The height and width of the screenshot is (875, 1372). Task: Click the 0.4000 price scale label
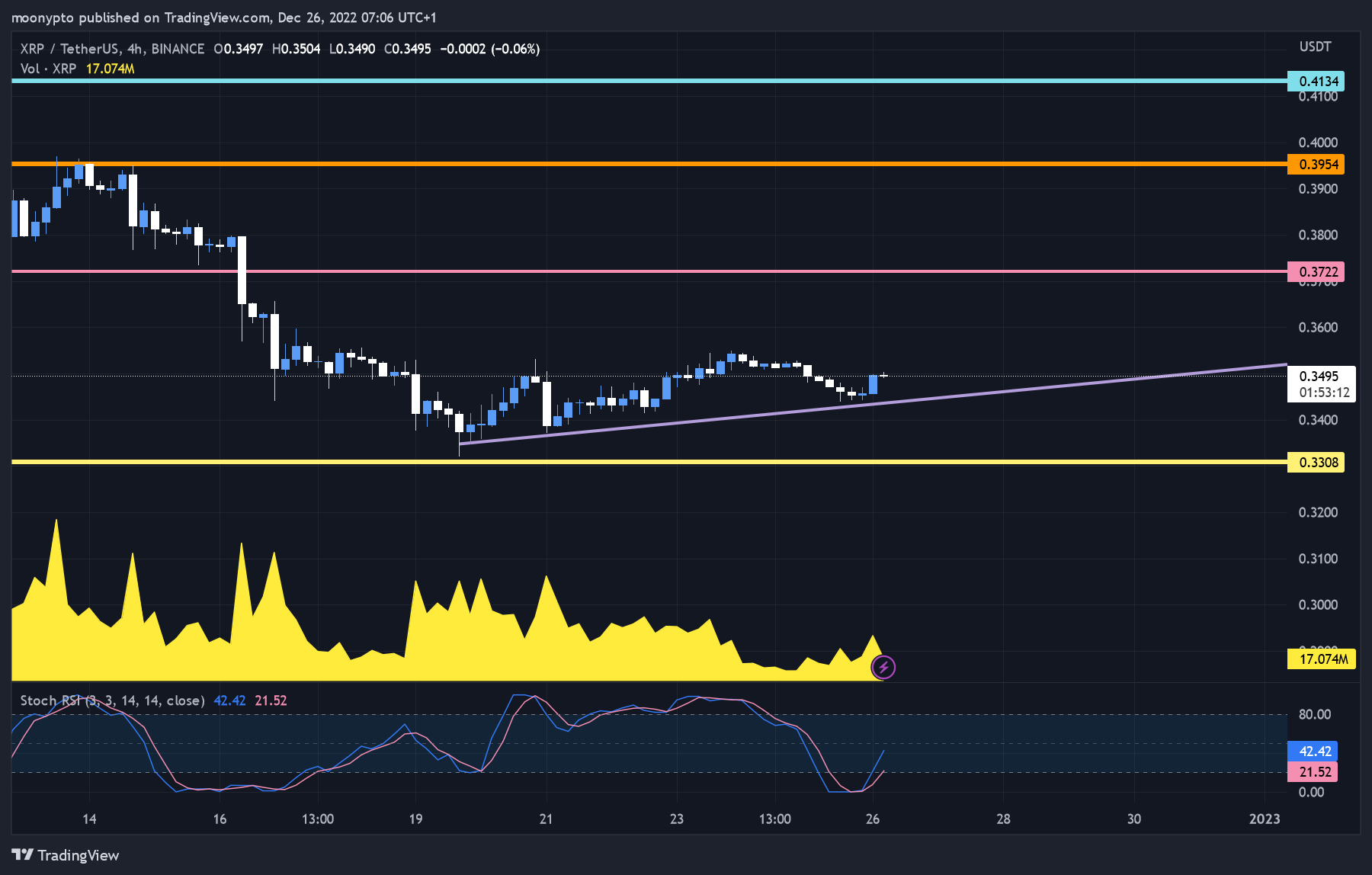tap(1318, 143)
